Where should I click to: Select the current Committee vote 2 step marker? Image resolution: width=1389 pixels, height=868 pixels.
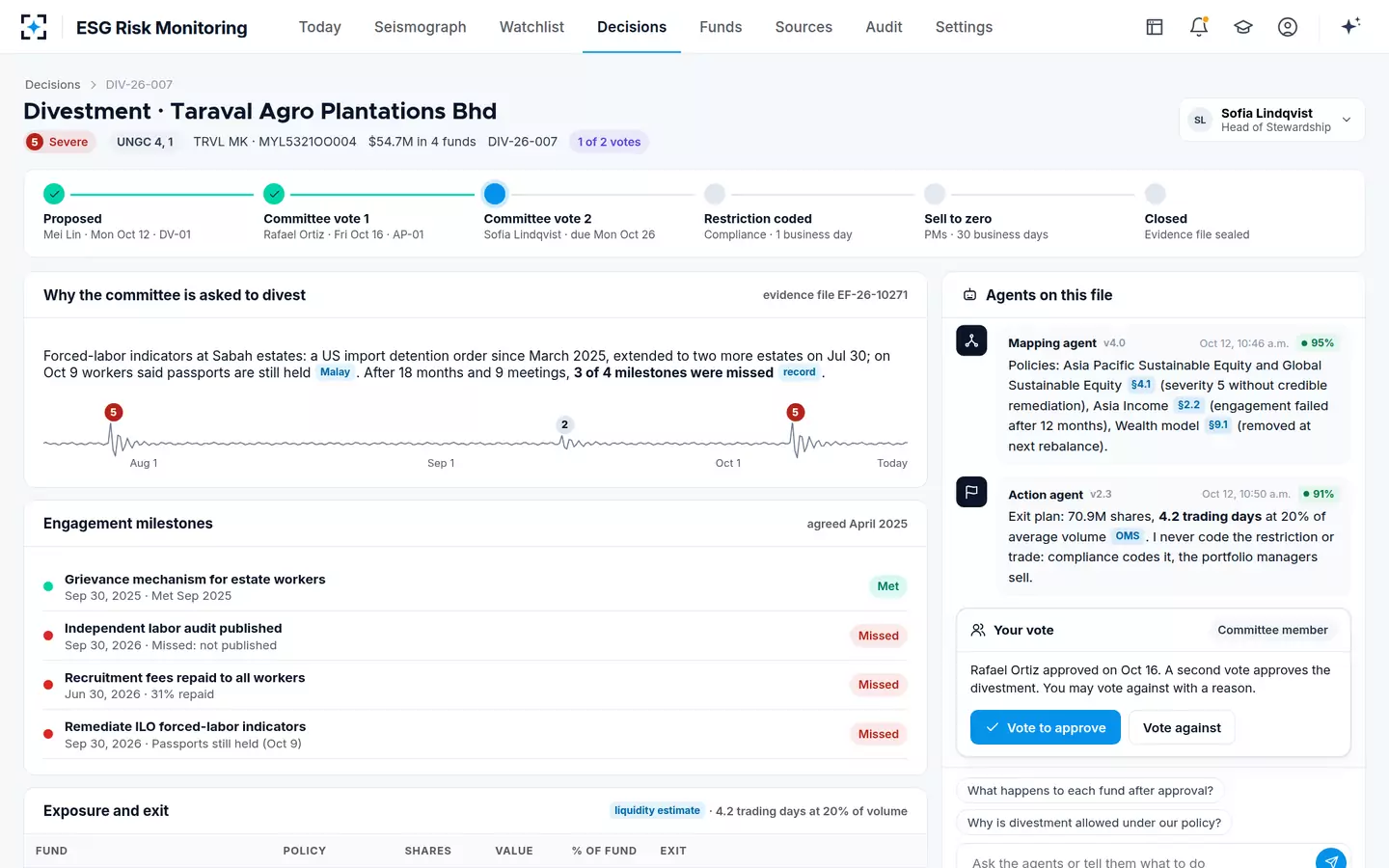(495, 194)
